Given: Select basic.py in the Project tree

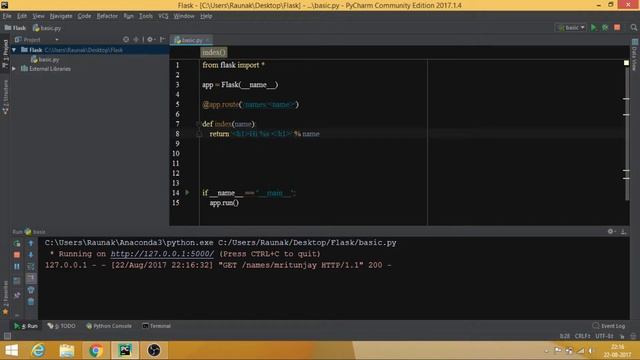Looking at the screenshot, I should (x=45, y=60).
